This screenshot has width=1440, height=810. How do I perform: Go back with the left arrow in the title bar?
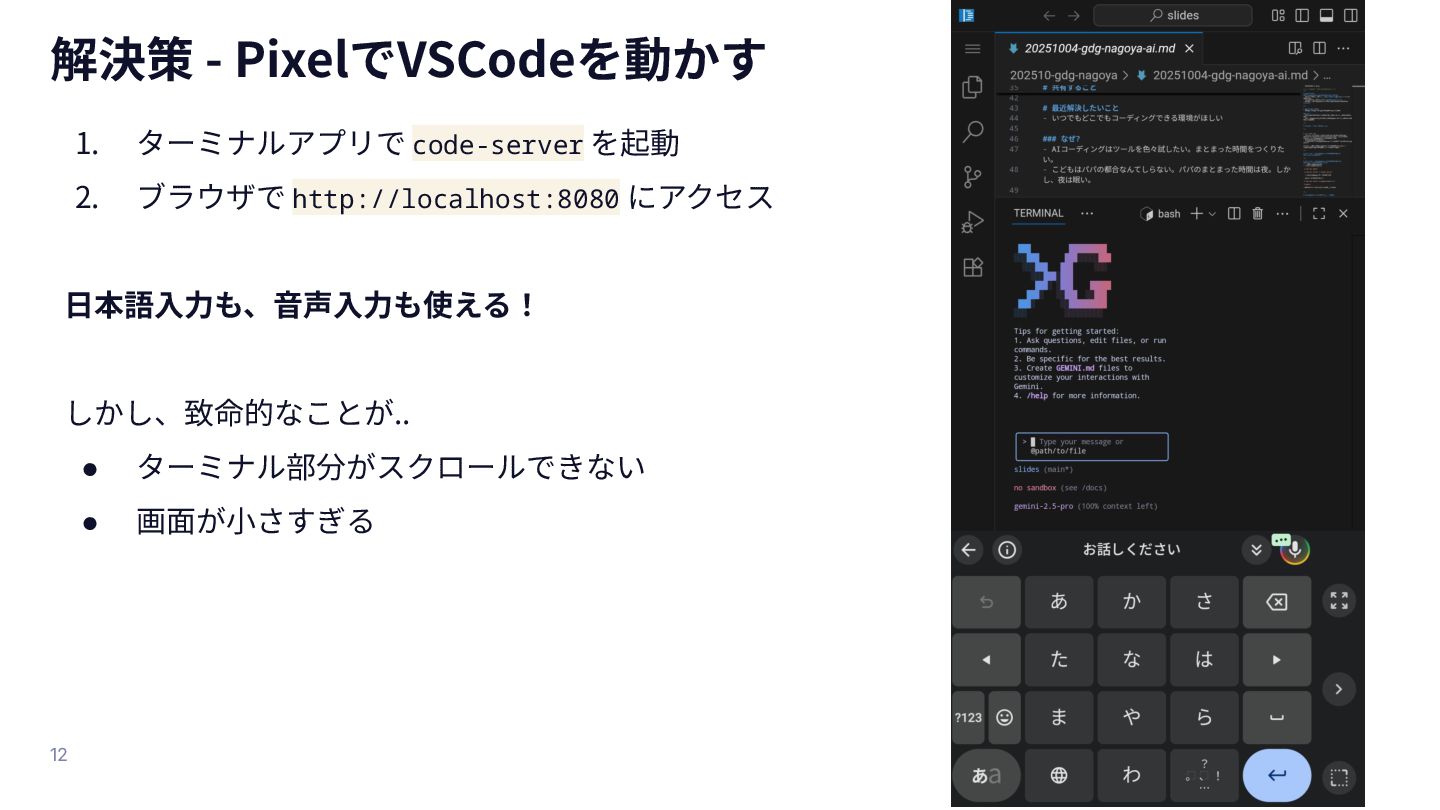click(x=1049, y=15)
